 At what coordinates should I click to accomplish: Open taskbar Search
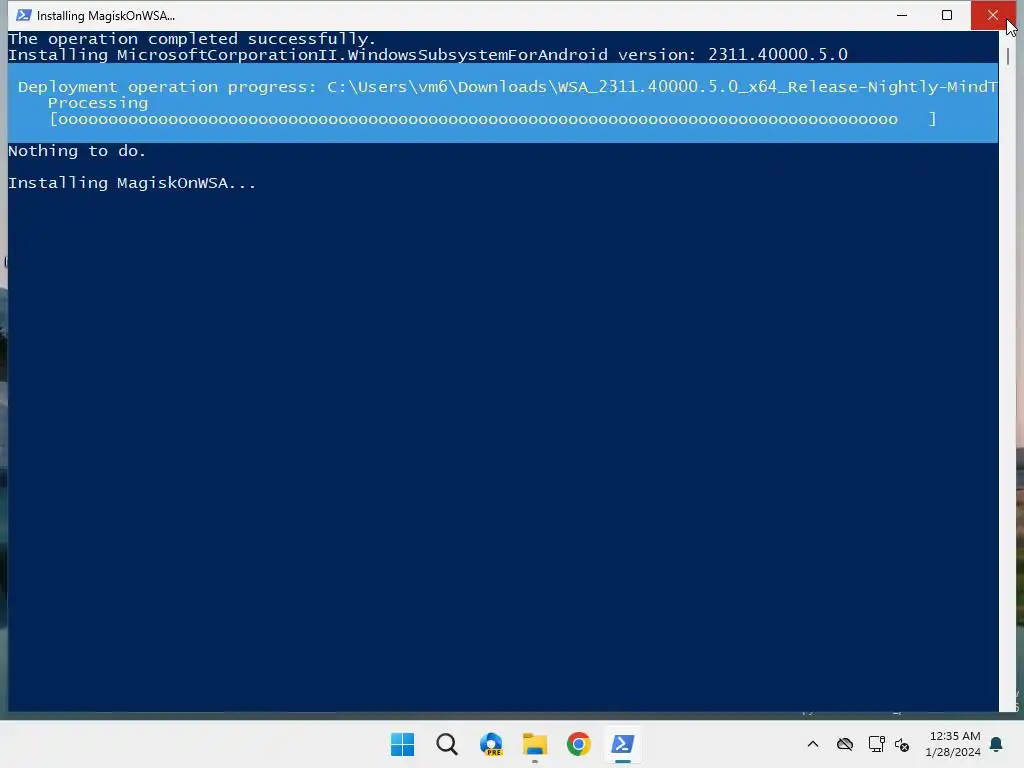(447, 744)
